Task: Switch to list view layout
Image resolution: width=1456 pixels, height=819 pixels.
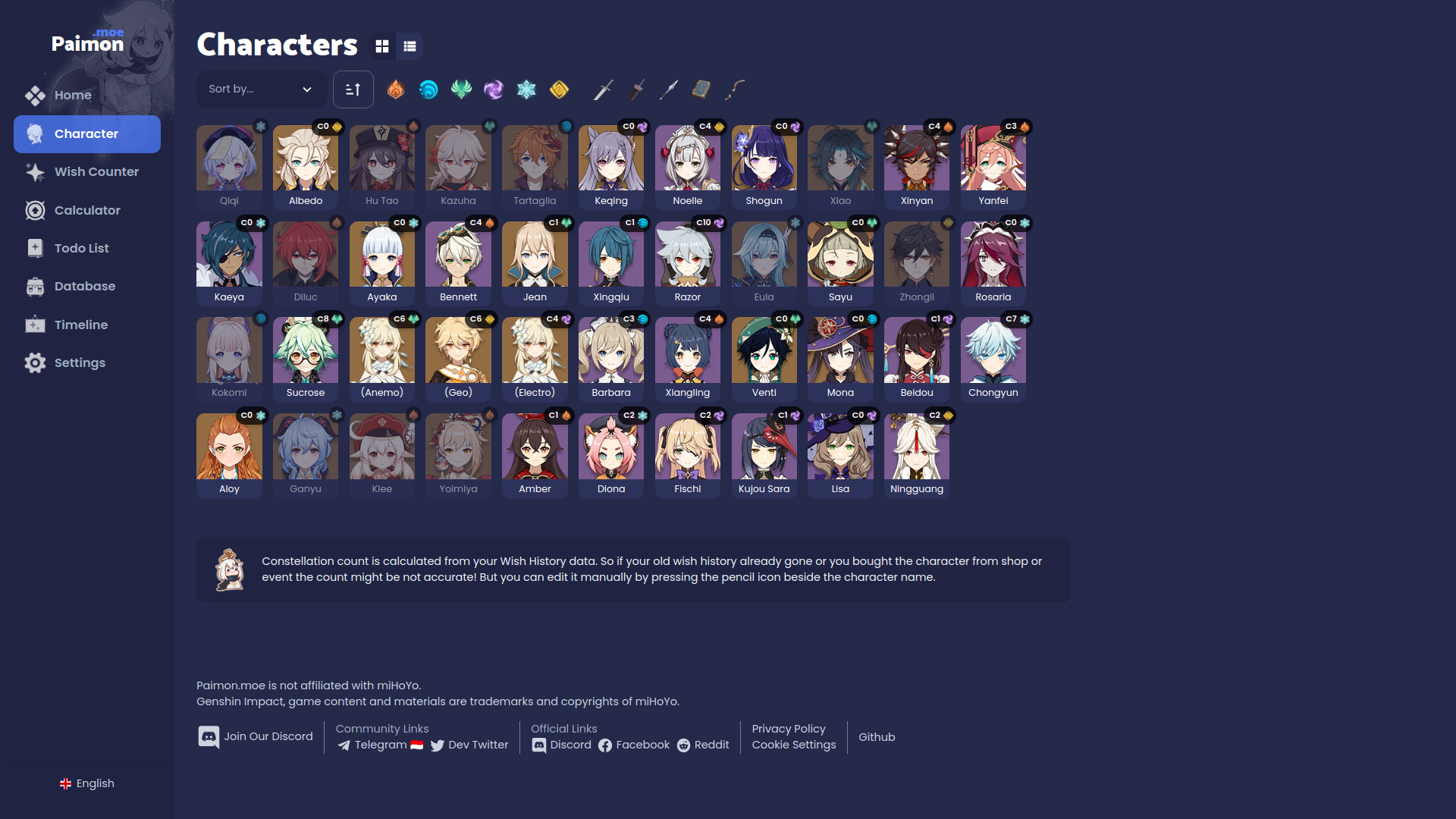Action: point(409,46)
